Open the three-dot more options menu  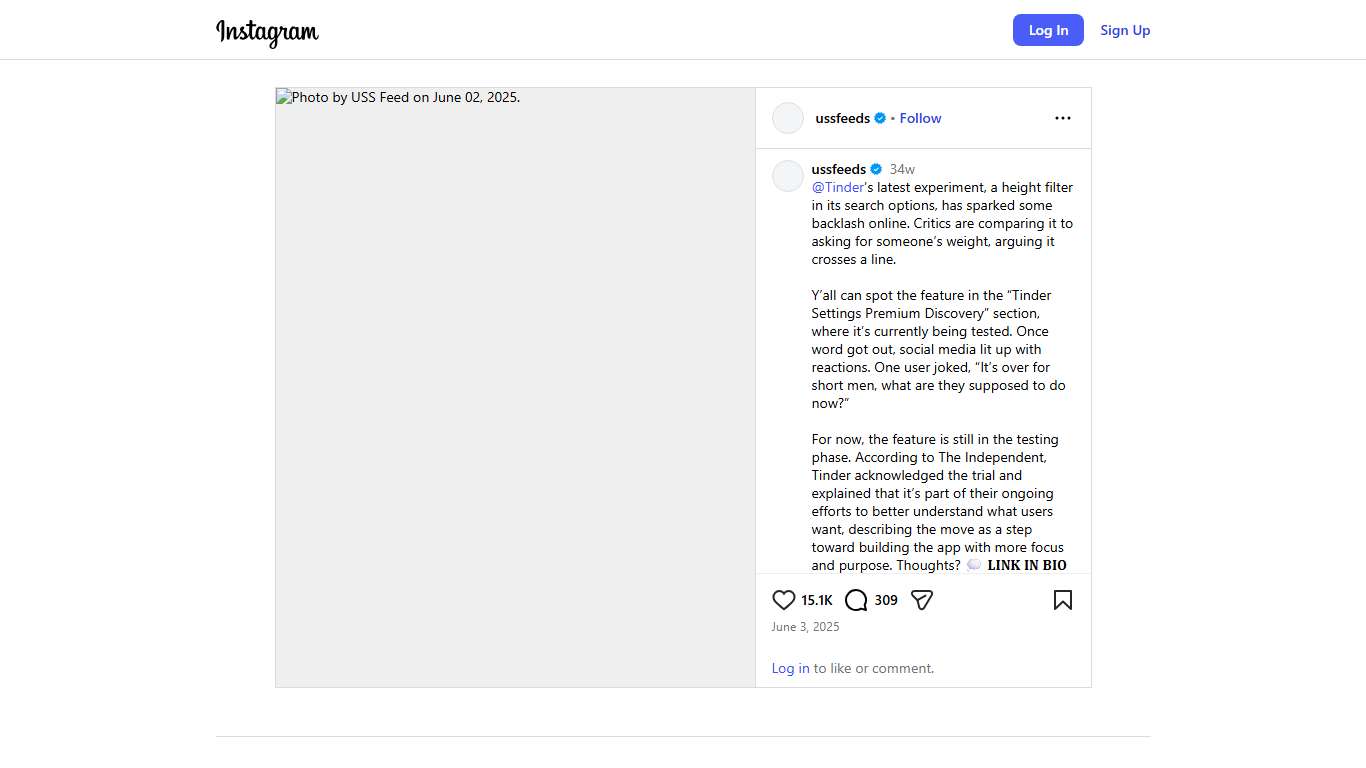pos(1063,118)
